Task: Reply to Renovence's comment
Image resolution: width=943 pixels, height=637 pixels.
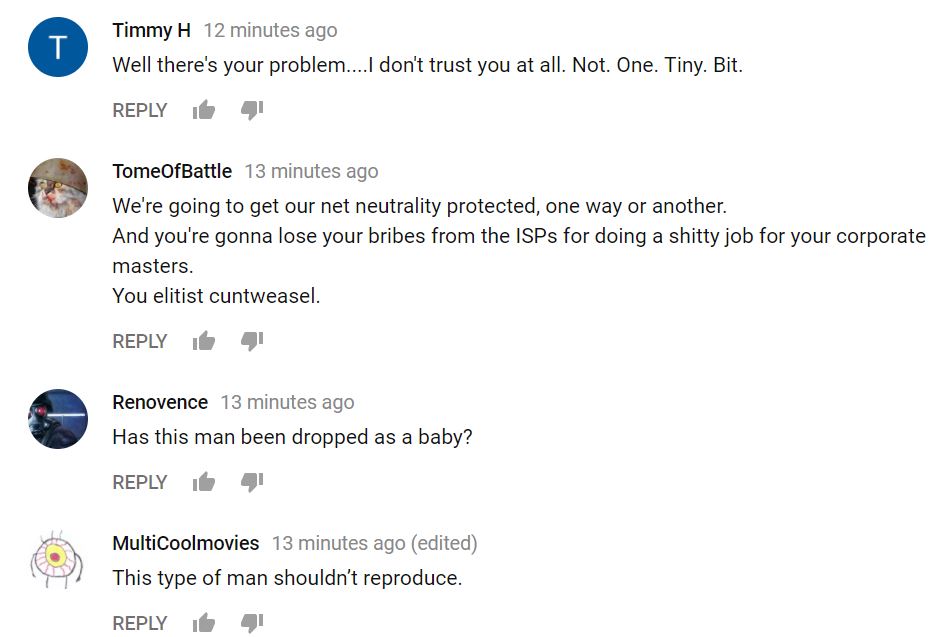Action: (140, 482)
